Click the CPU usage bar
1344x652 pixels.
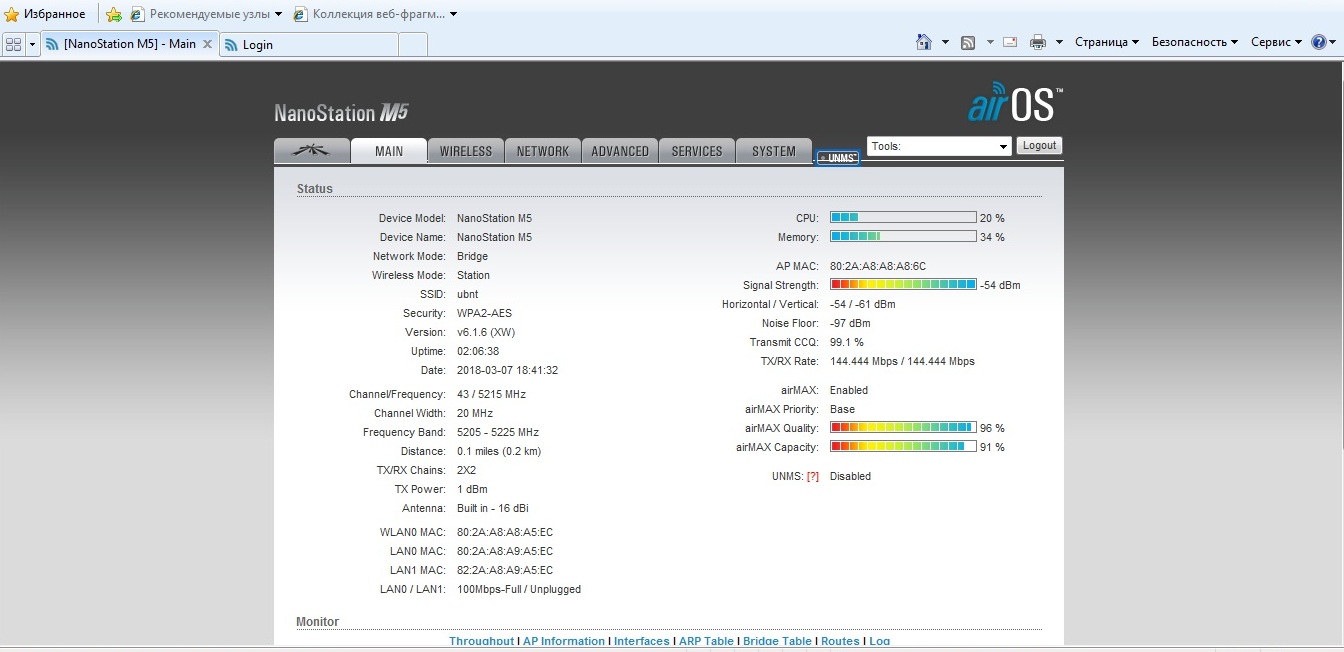[903, 218]
